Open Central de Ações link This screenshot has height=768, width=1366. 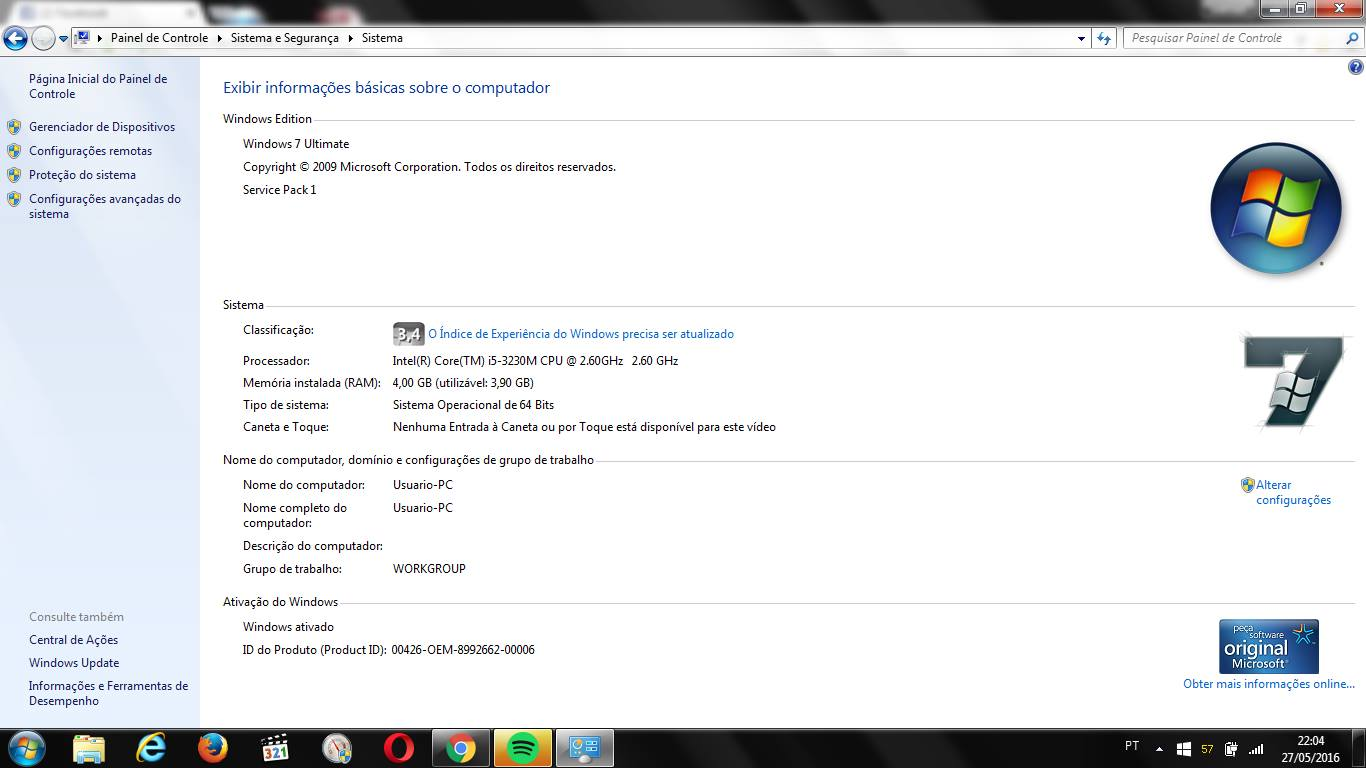tap(73, 640)
